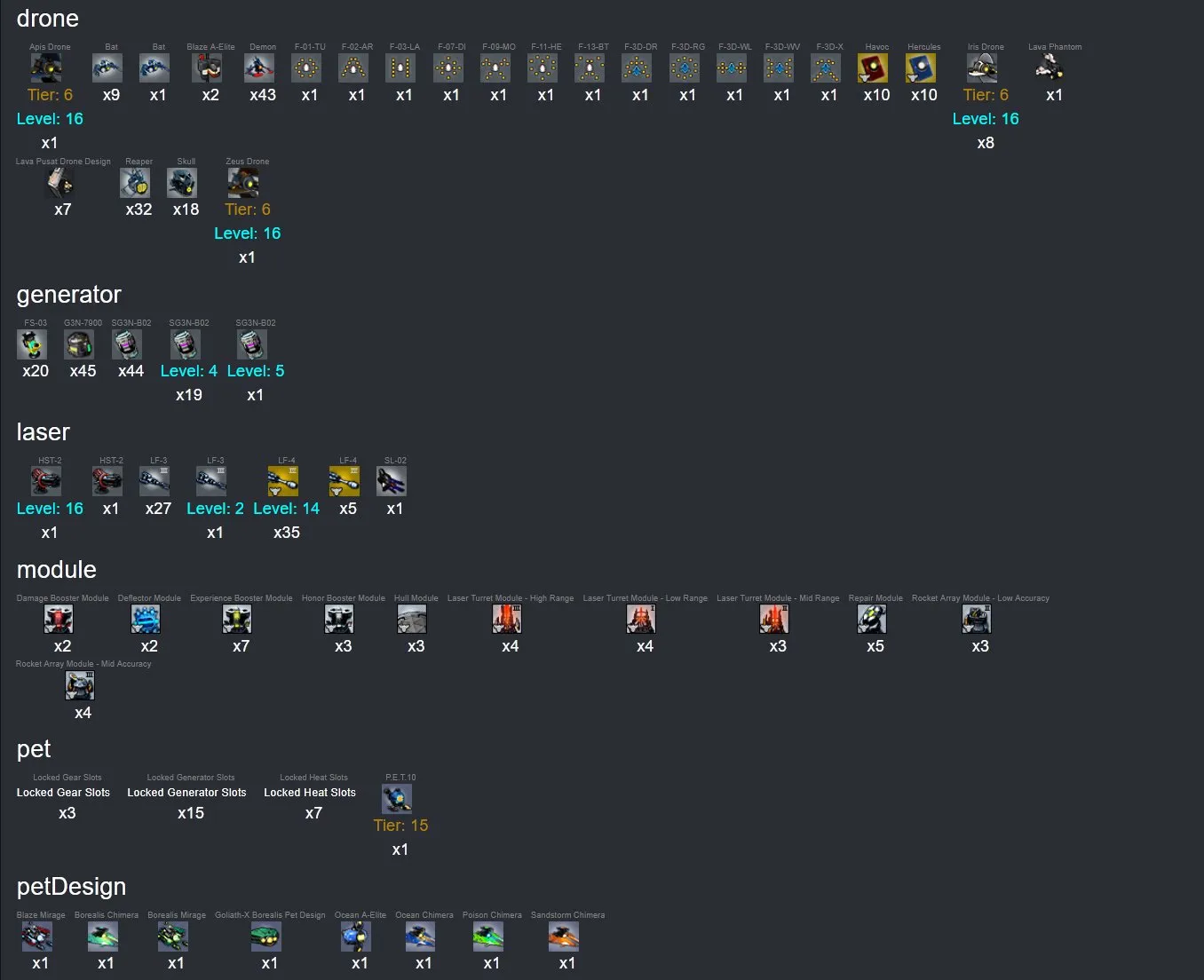
Task: Select the Bat drone icon with x9
Action: tap(107, 68)
